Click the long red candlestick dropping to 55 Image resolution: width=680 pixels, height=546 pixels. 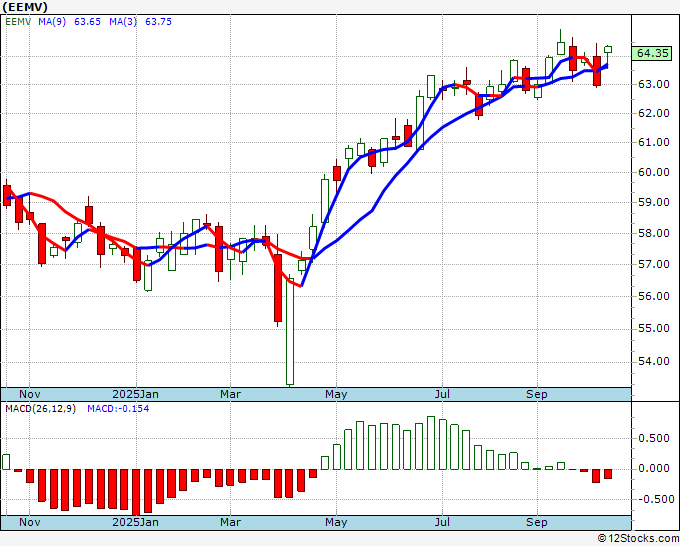coord(278,288)
